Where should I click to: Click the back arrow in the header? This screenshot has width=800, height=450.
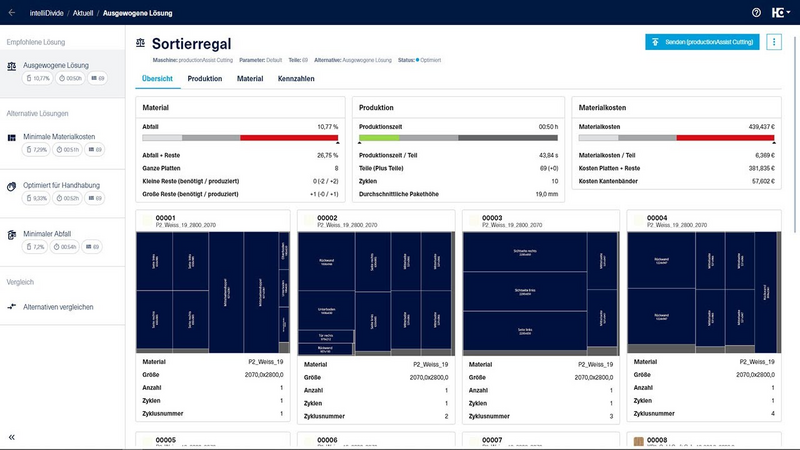[x=11, y=12]
